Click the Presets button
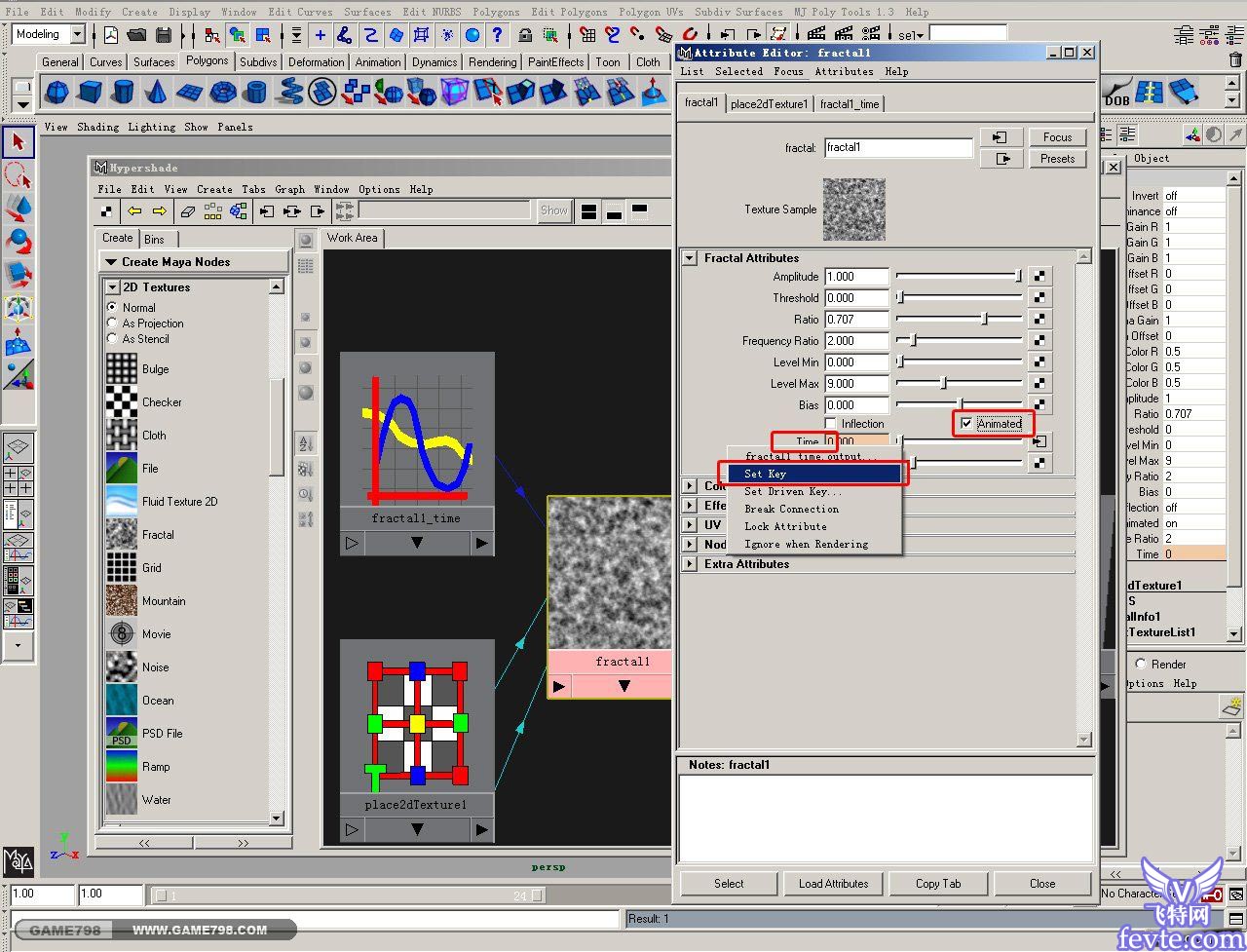The height and width of the screenshot is (952, 1247). 1057,159
